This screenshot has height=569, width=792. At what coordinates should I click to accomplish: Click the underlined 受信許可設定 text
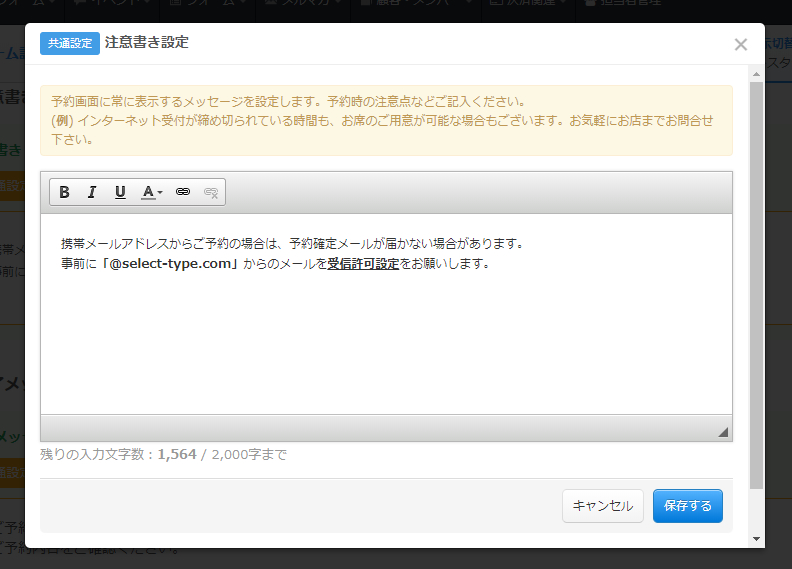(x=363, y=264)
